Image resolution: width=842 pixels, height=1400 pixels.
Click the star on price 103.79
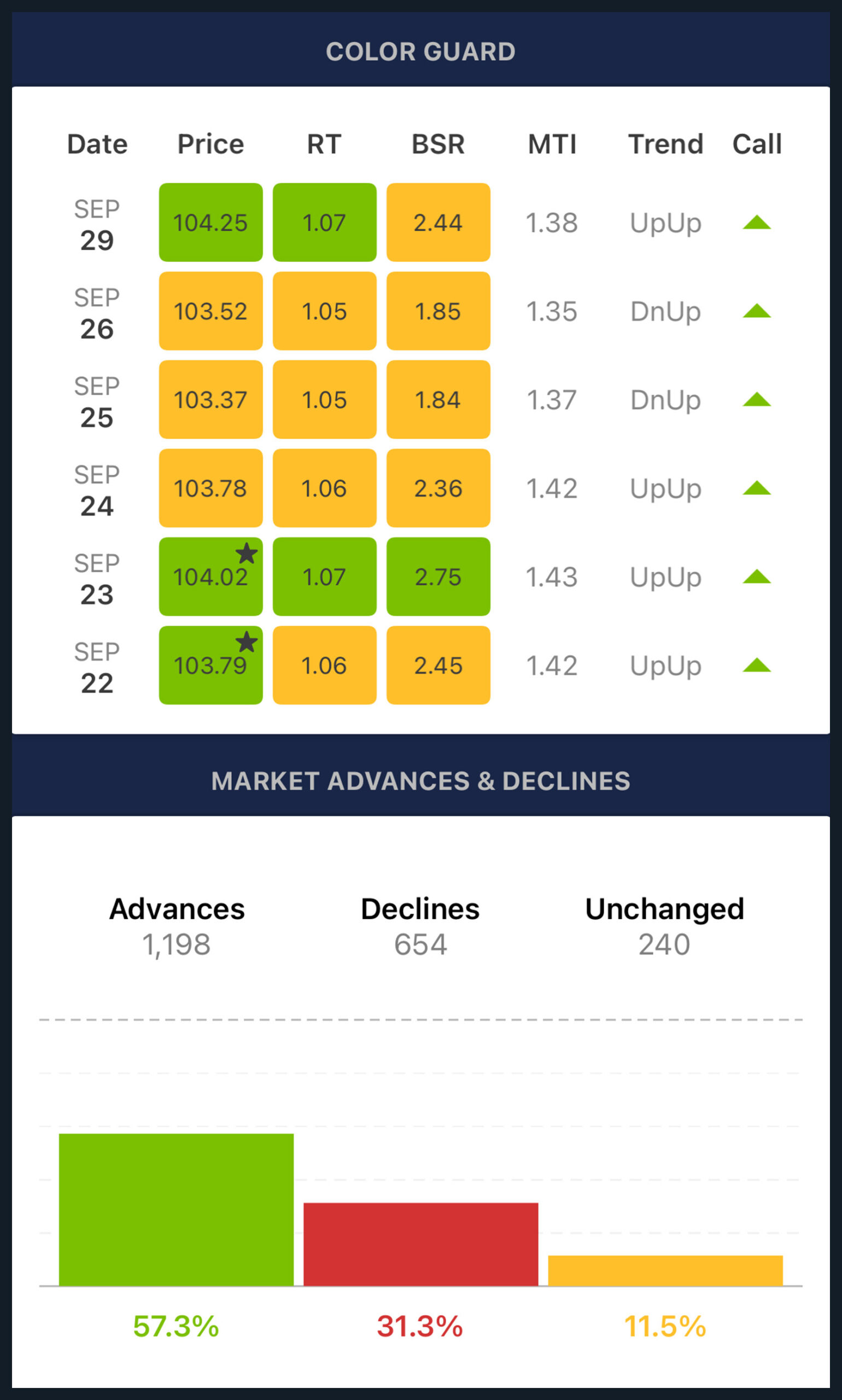pos(247,642)
